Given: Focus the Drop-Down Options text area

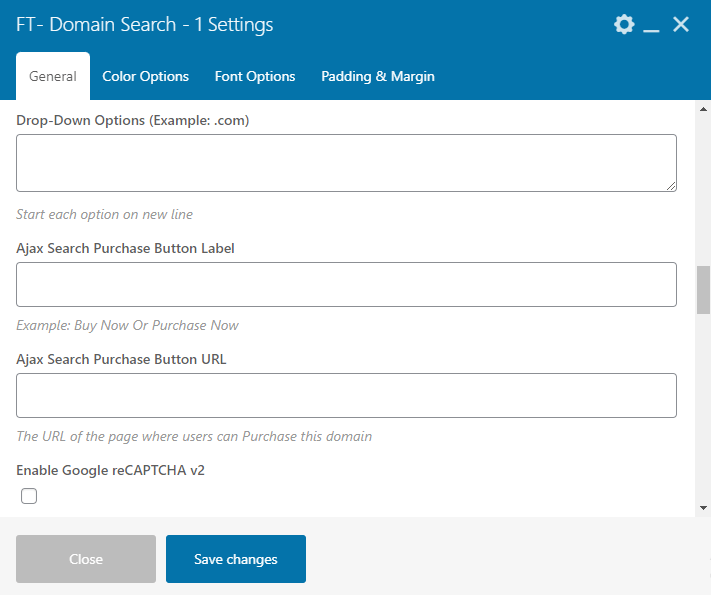Looking at the screenshot, I should pos(346,162).
